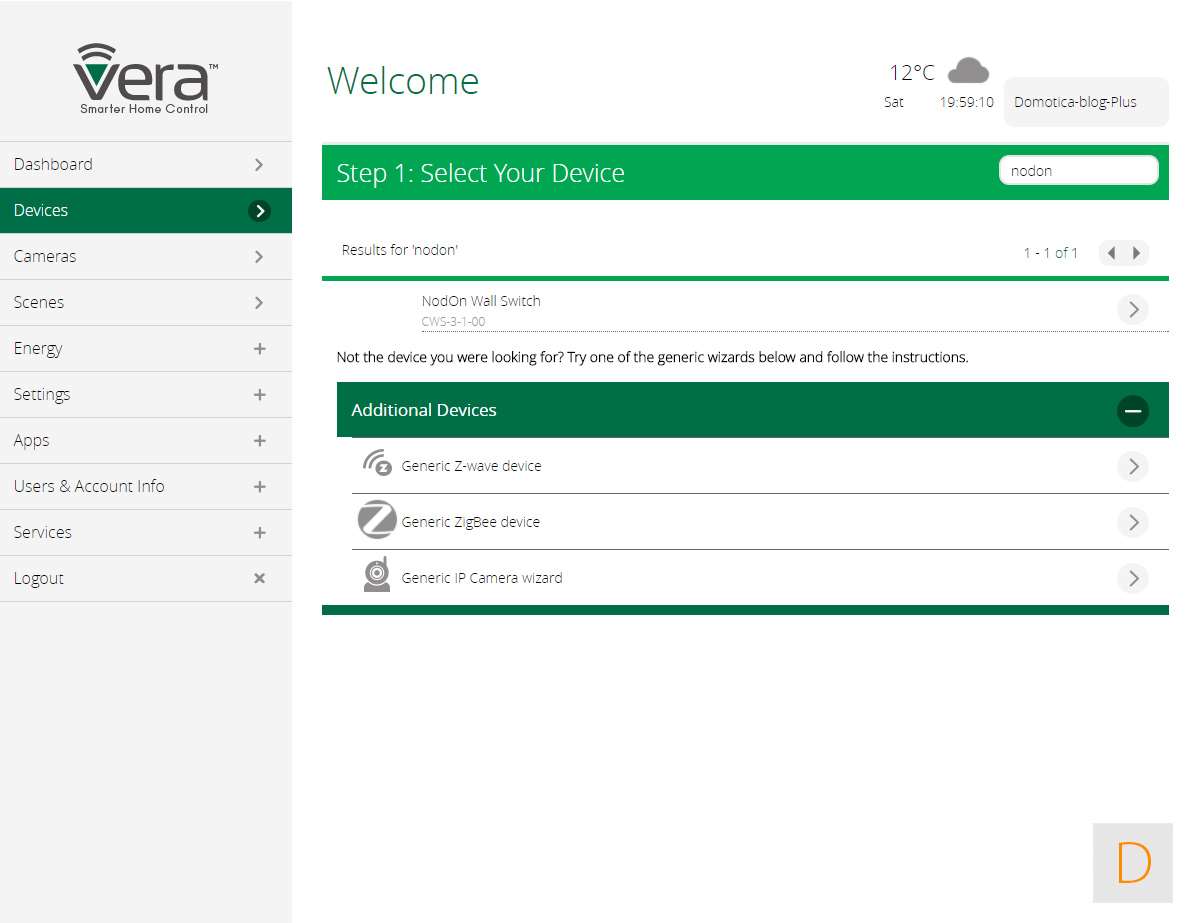Image resolution: width=1193 pixels, height=923 pixels.
Task: Go to next results page arrow
Action: [1136, 253]
